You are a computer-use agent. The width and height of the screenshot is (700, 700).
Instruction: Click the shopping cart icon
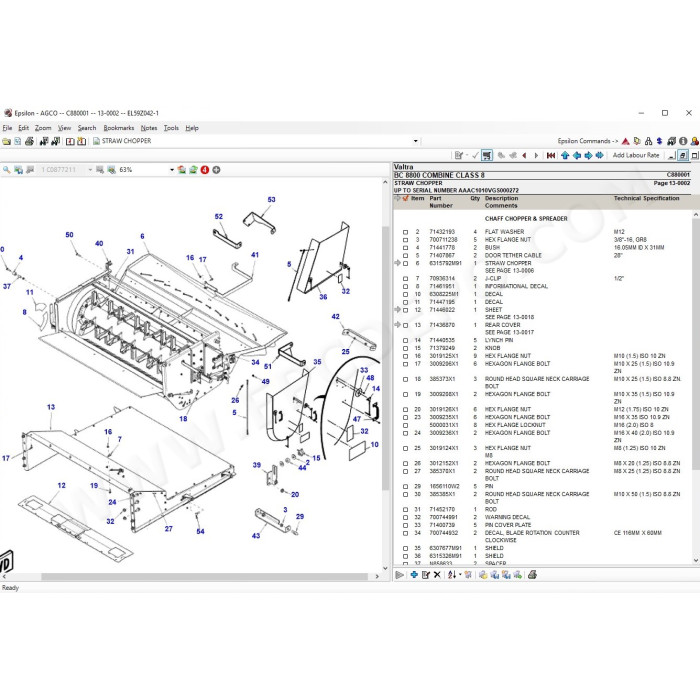[487, 155]
